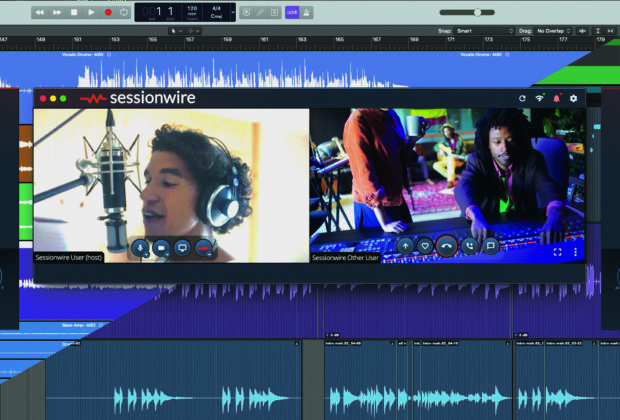The image size is (620, 420).
Task: Click the upload arrow icon for other user
Action: (405, 246)
